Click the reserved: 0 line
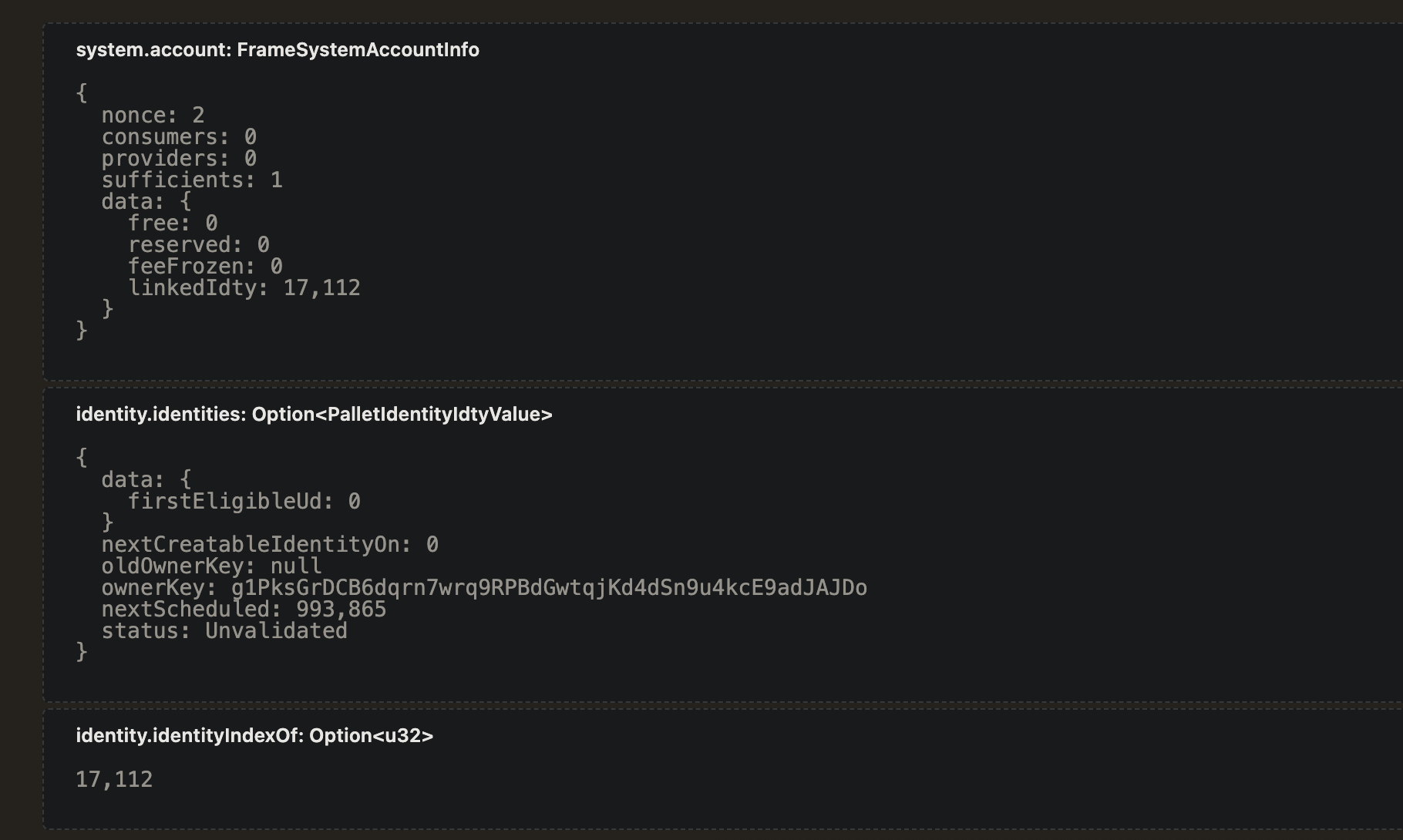The width and height of the screenshot is (1403, 840). tap(198, 245)
